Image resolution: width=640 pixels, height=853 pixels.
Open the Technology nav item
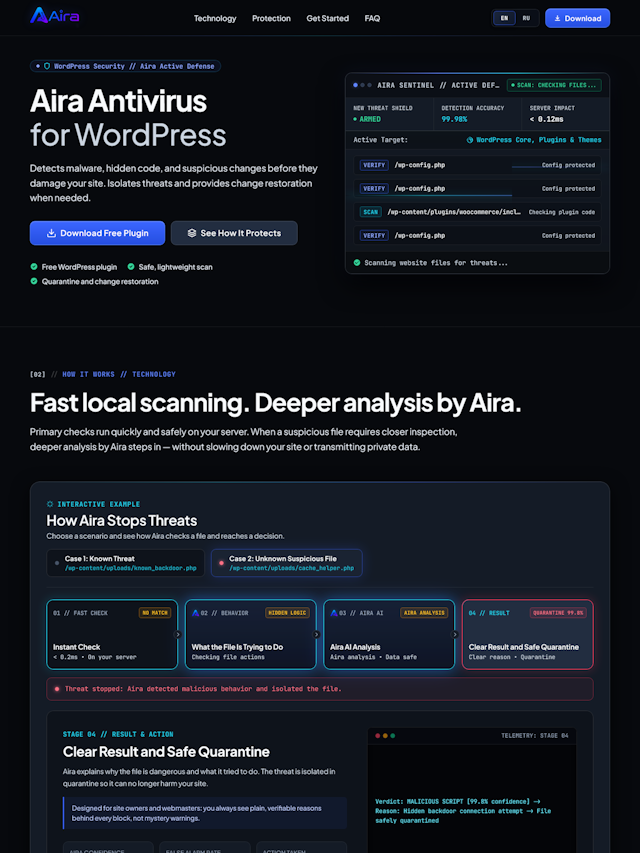point(215,18)
